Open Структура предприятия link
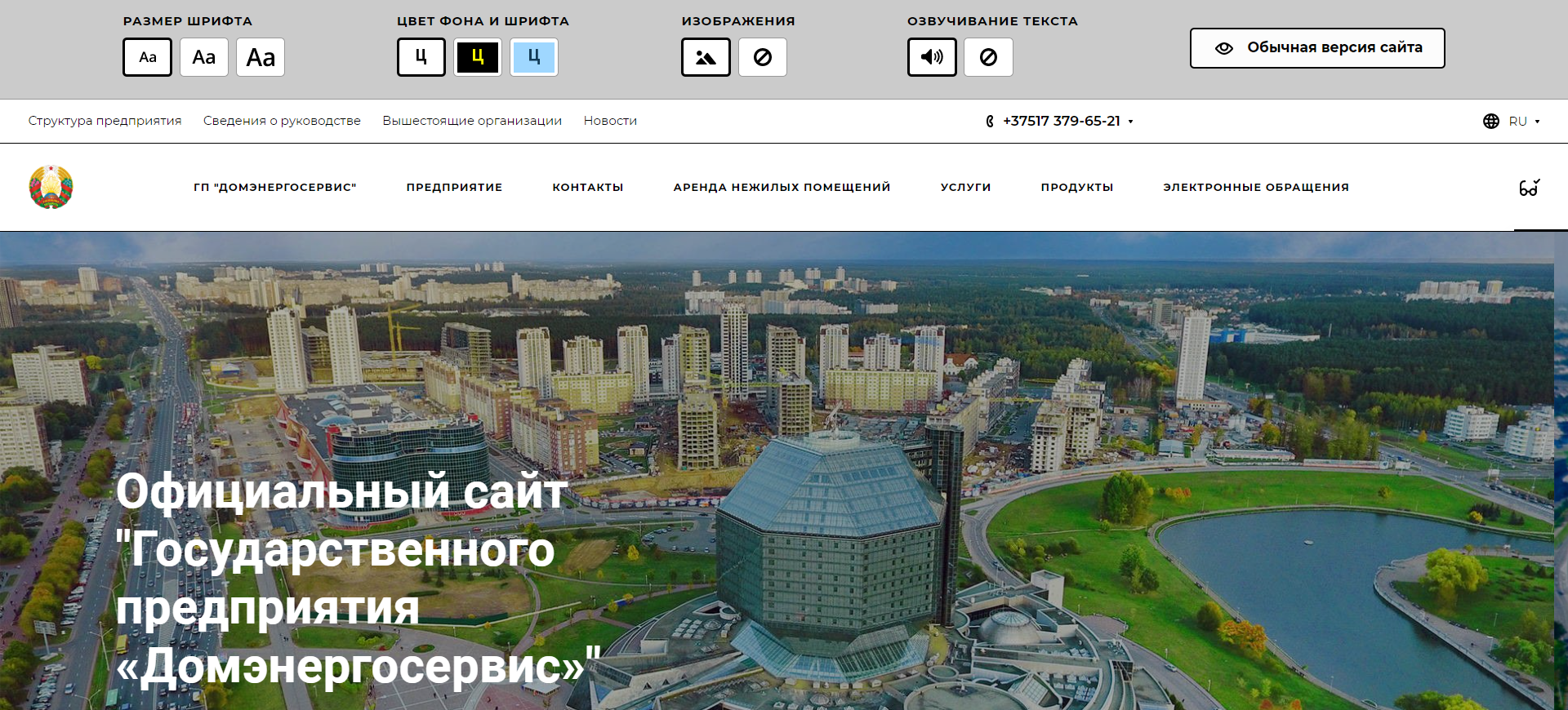Screen dimensions: 1568x710 click(x=105, y=121)
